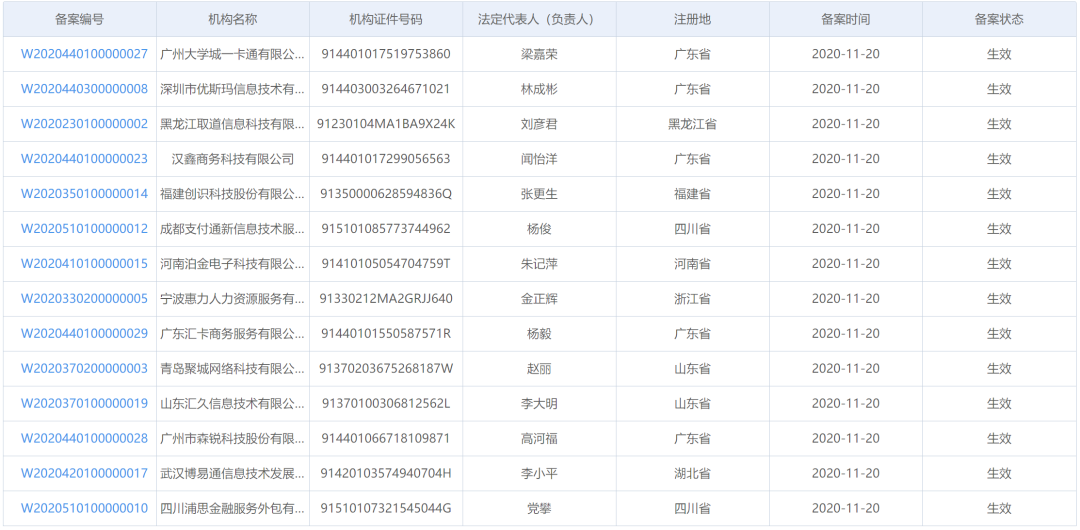Select legal representative 刘彦君
The height and width of the screenshot is (530, 1080).
(539, 124)
